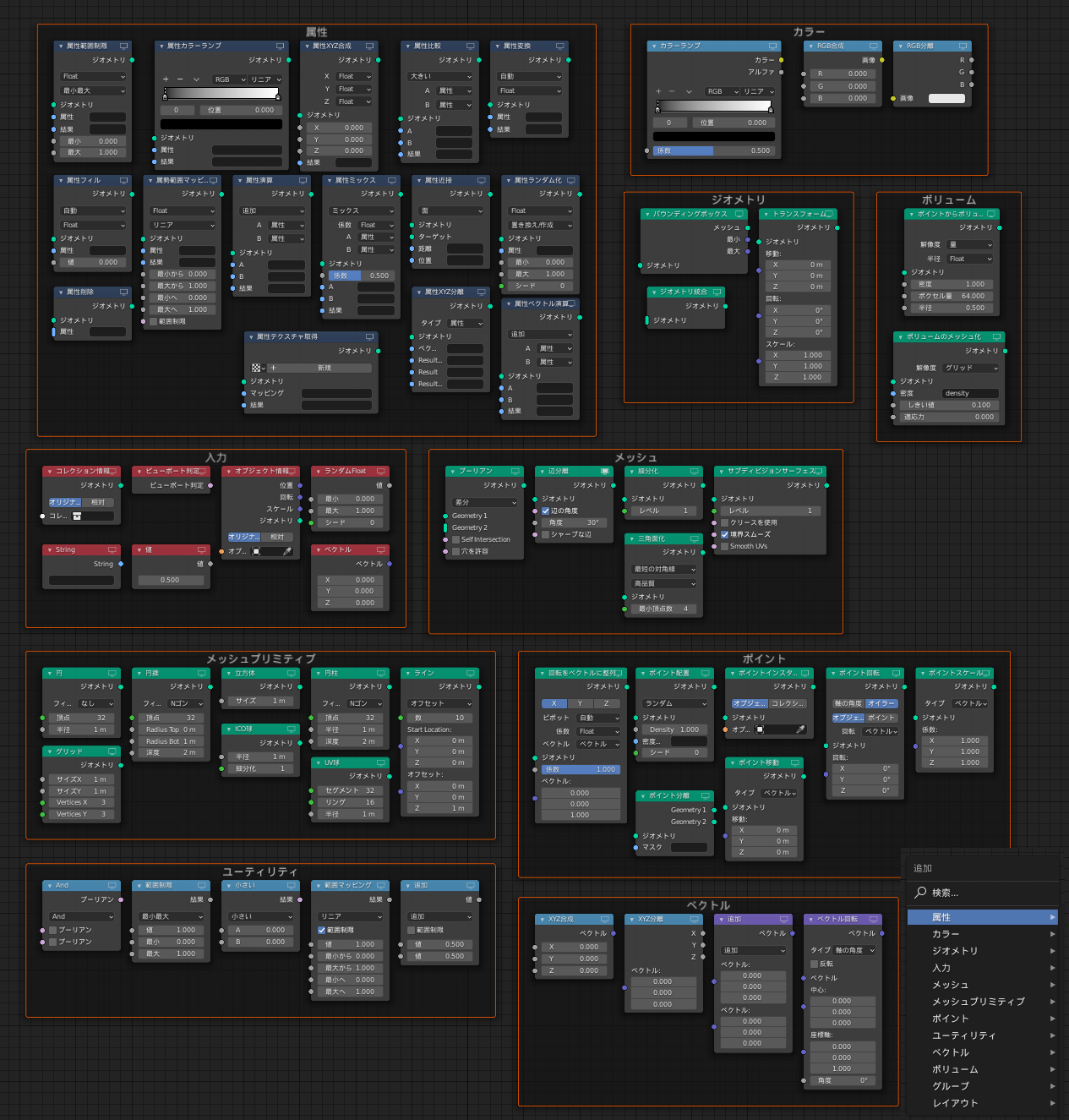Select オイラー button in ポイント回転 node
Screen dimensions: 1069x1120
881,703
